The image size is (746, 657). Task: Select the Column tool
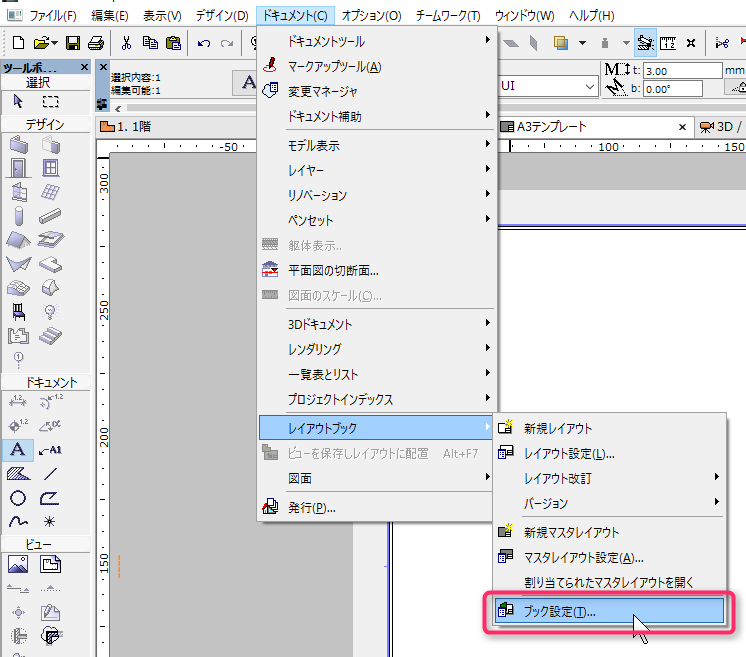click(19, 216)
